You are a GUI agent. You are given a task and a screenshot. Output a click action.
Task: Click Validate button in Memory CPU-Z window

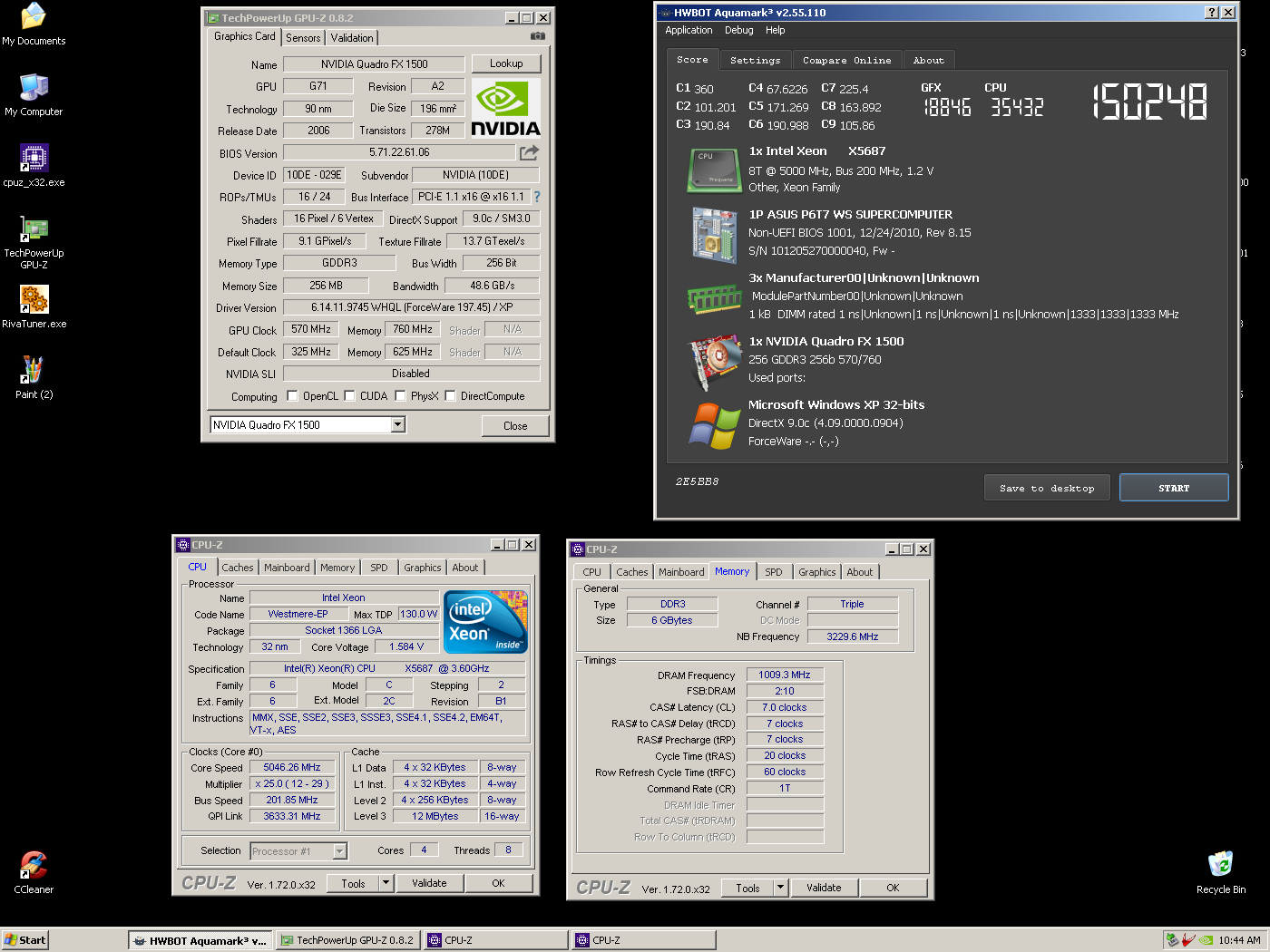824,888
